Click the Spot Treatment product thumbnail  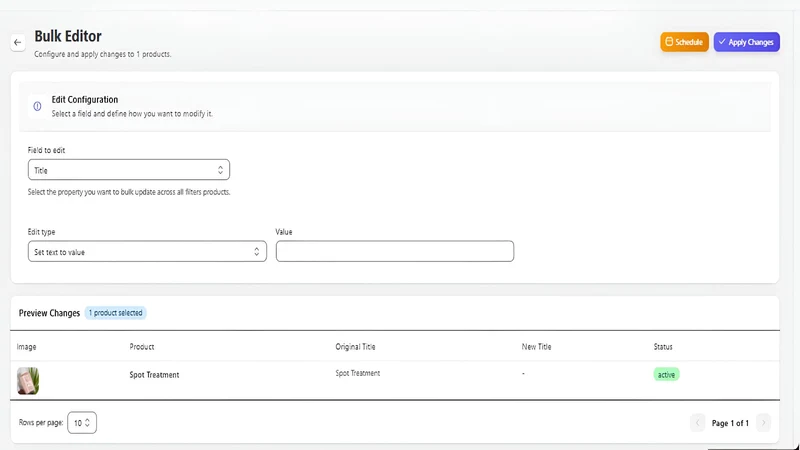(x=28, y=381)
